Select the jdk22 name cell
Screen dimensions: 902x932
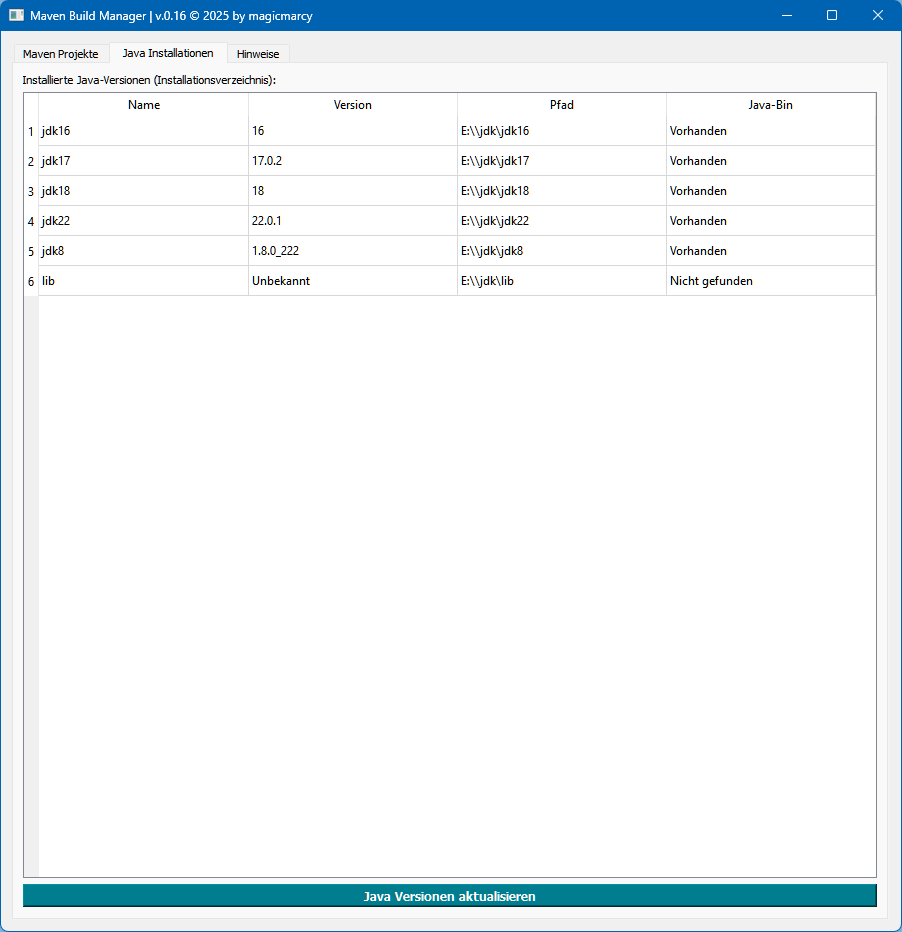(144, 221)
